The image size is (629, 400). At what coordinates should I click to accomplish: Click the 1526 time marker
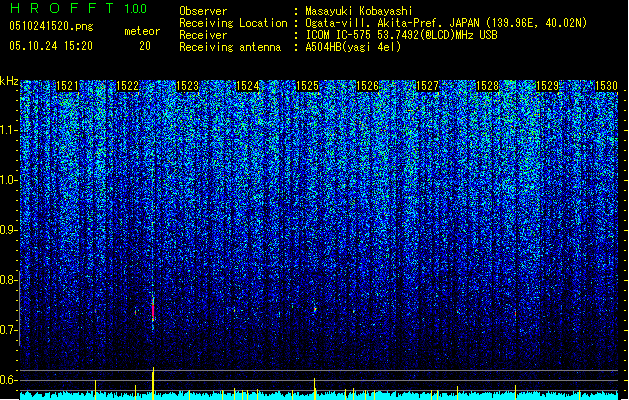[x=367, y=86]
